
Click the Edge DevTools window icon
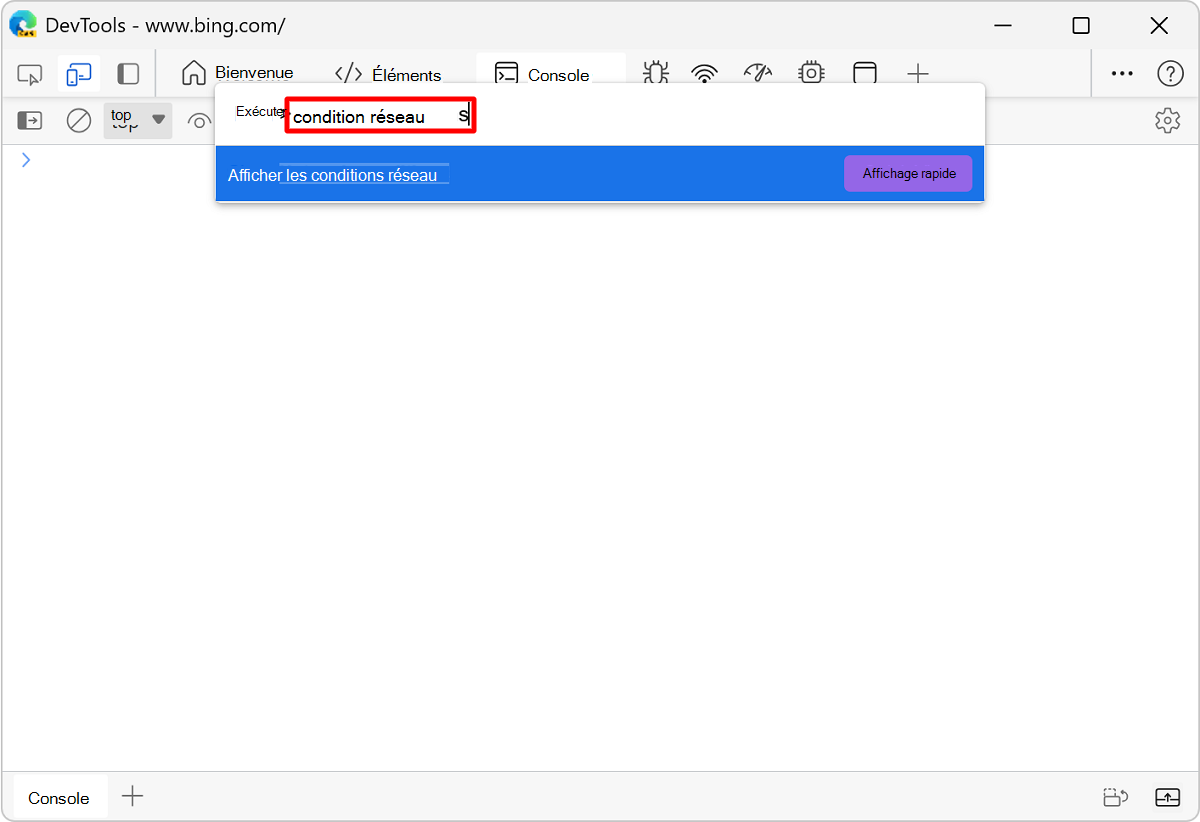[x=22, y=25]
